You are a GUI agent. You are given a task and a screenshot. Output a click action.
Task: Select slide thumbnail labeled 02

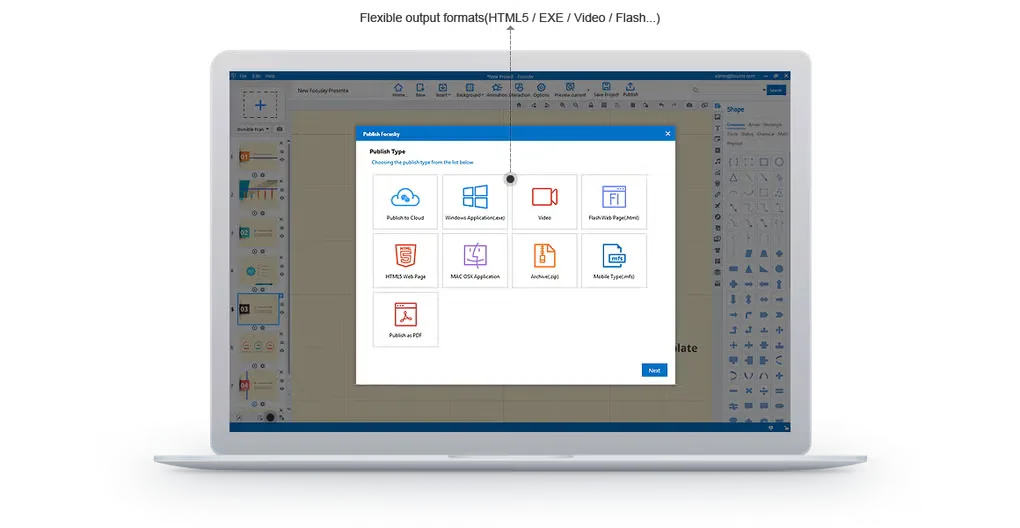click(x=258, y=233)
